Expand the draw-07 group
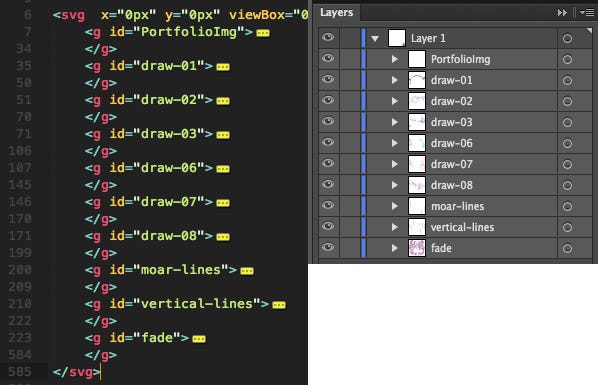The height and width of the screenshot is (385, 598). (x=395, y=164)
